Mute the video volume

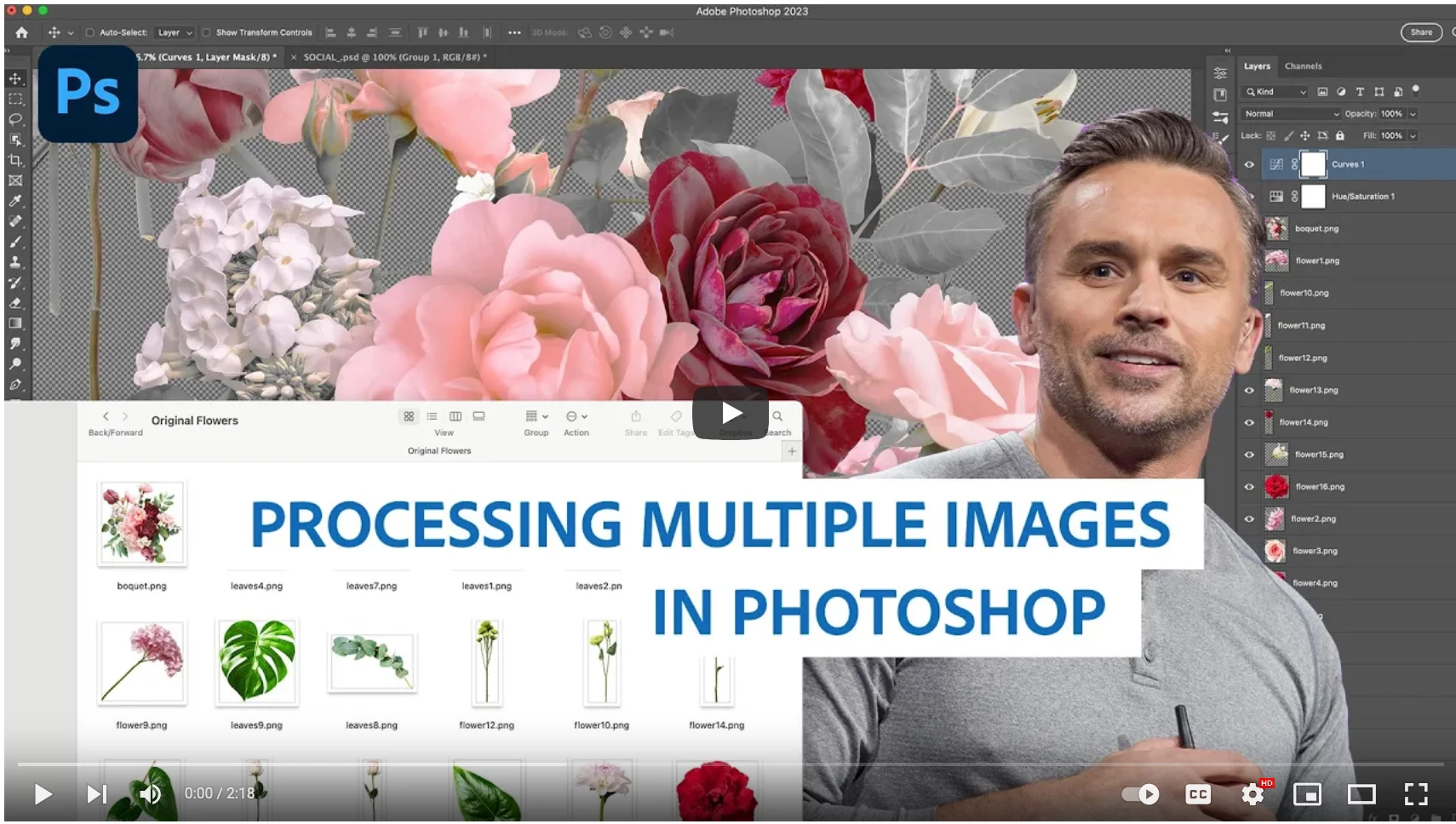coord(150,794)
